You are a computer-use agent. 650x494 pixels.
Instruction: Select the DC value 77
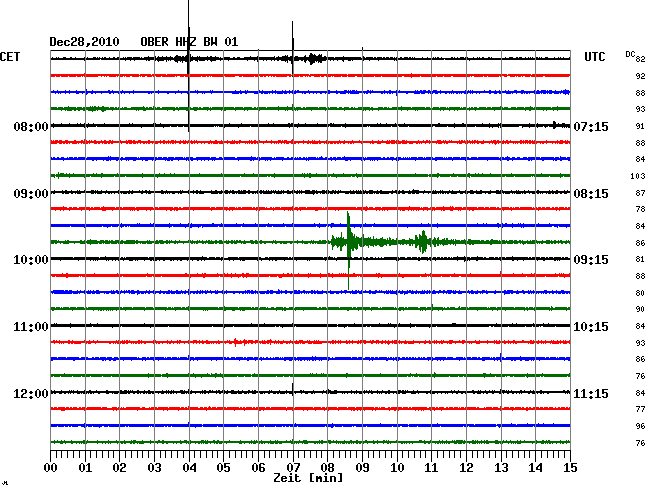[x=640, y=409]
